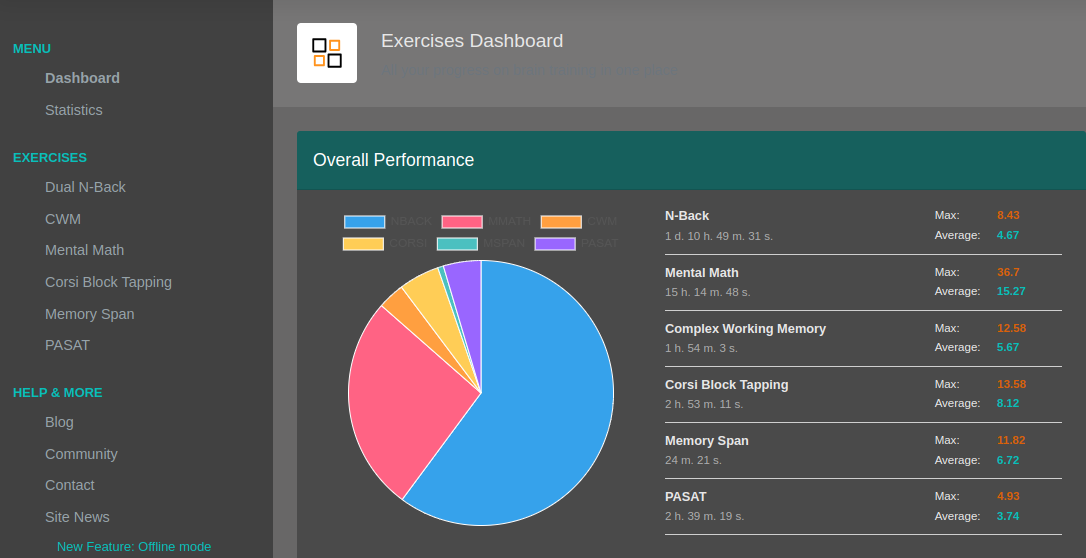
Task: Click CWM max value 12.58
Action: (1011, 328)
